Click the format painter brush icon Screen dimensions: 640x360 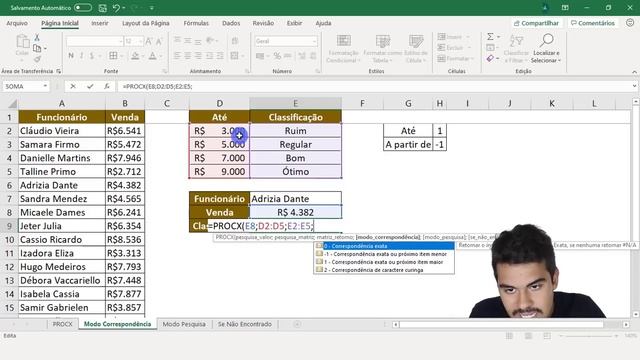(x=37, y=59)
